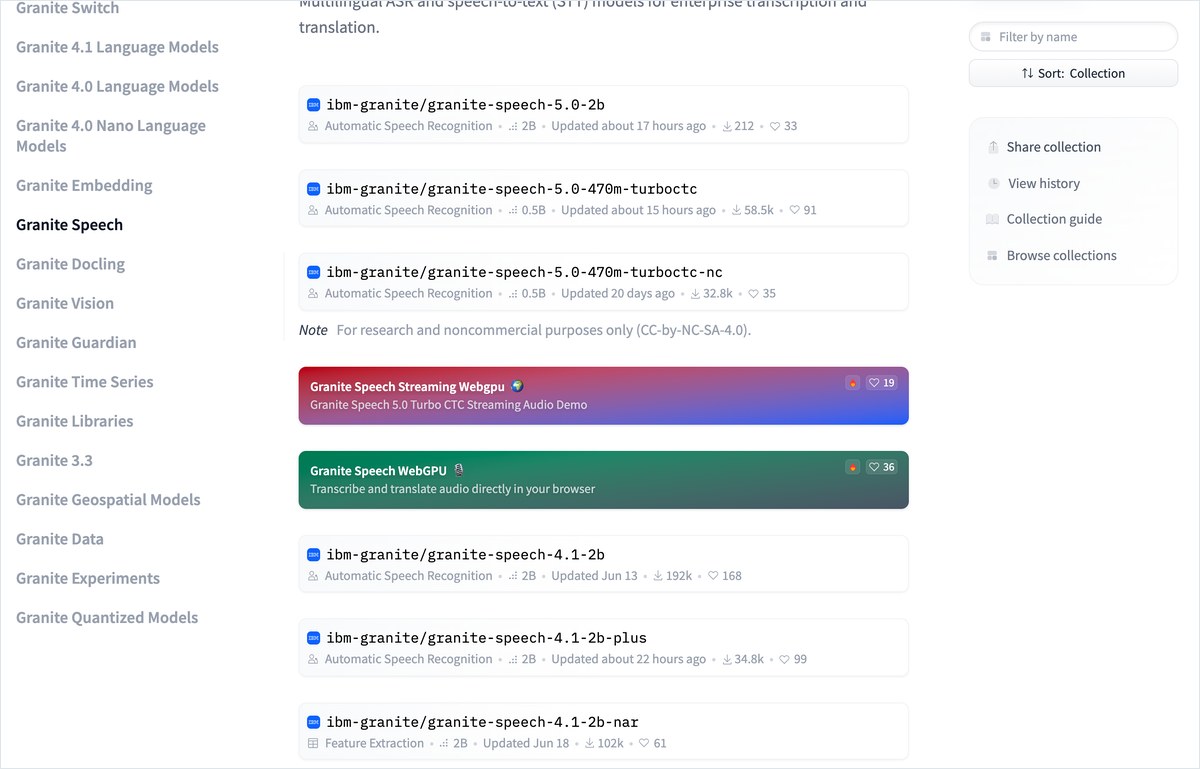Click the running badge on Granite Speech WebGPU card
The image size is (1200, 769).
coord(852,467)
